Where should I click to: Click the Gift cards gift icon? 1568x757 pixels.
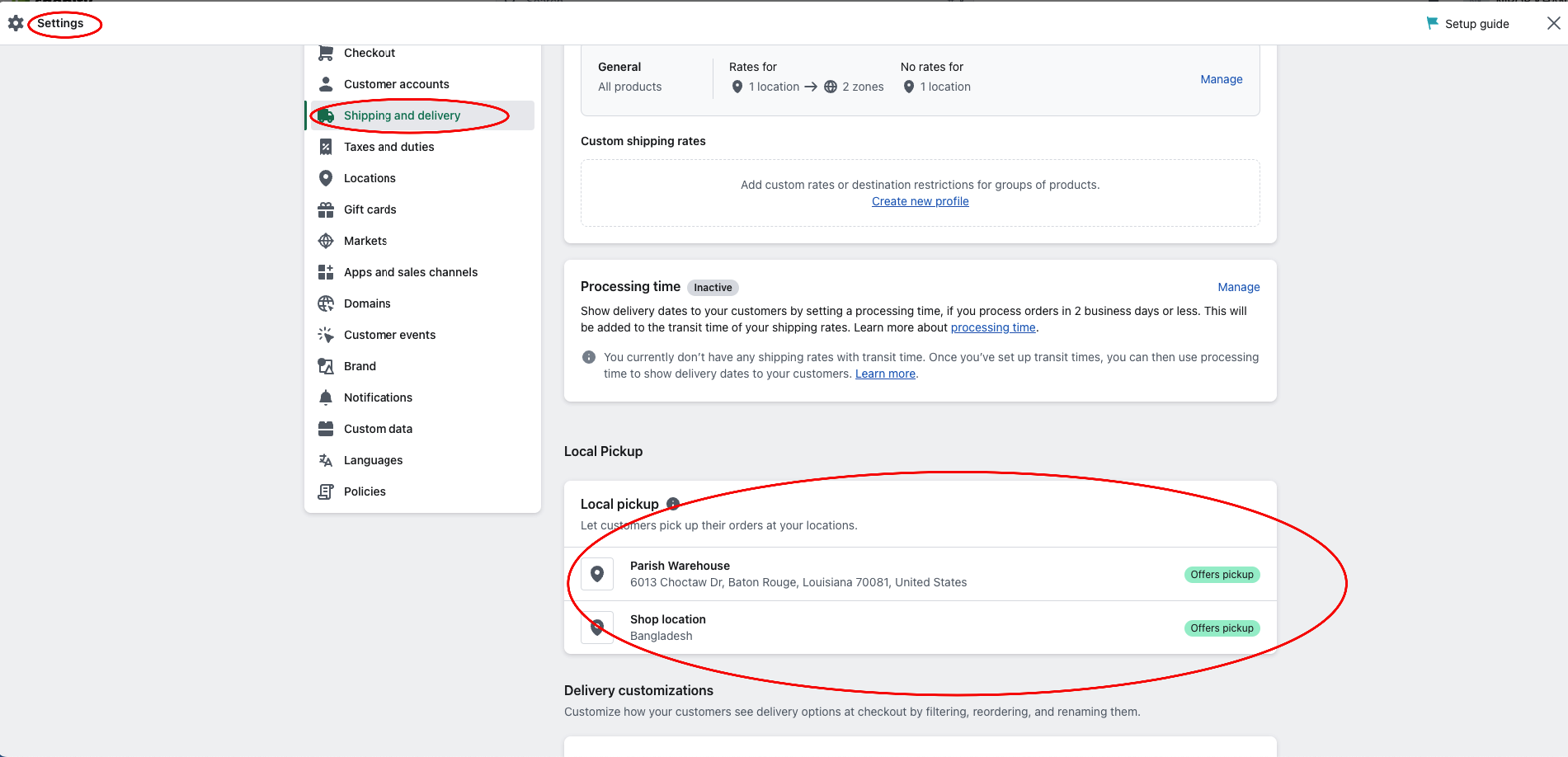326,209
